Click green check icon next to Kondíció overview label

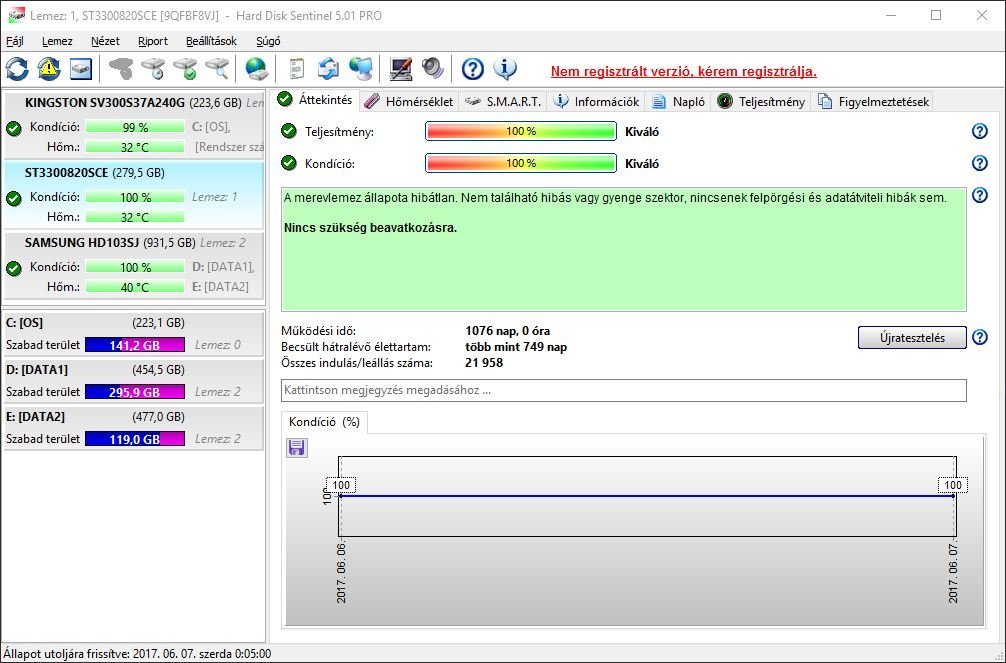click(289, 163)
